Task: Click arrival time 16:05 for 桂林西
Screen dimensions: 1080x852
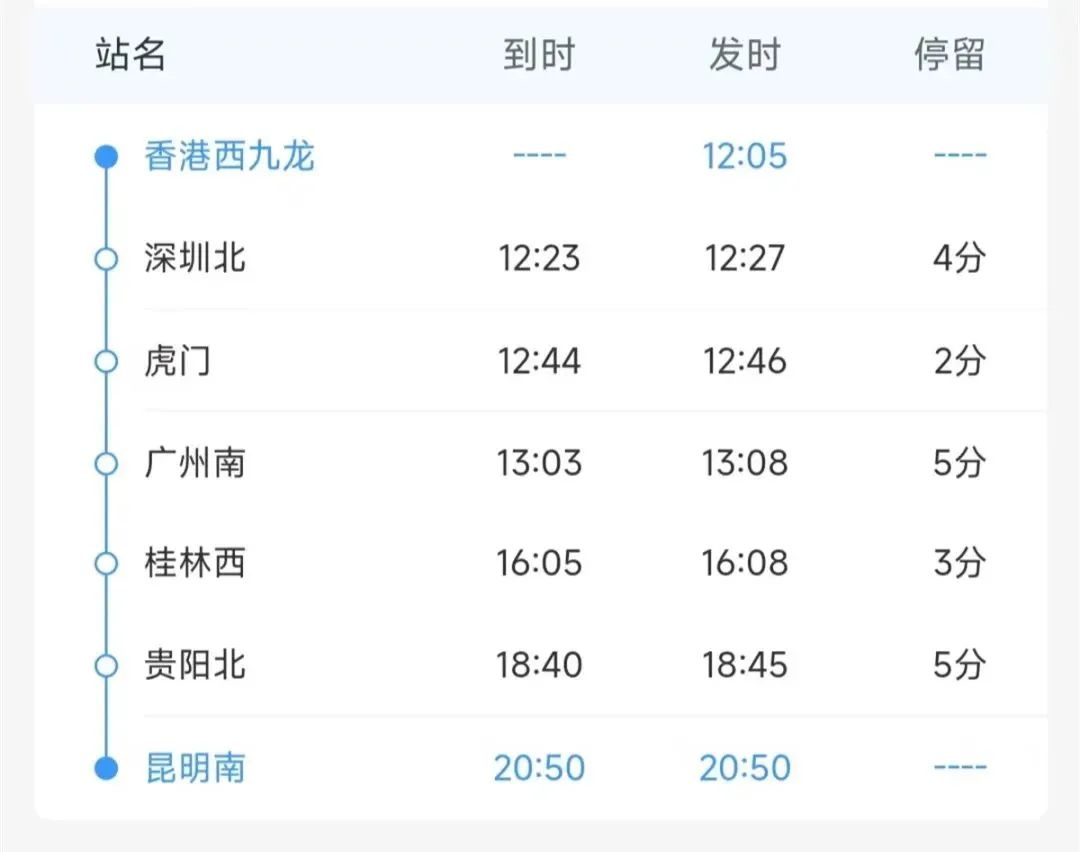Action: click(x=539, y=564)
